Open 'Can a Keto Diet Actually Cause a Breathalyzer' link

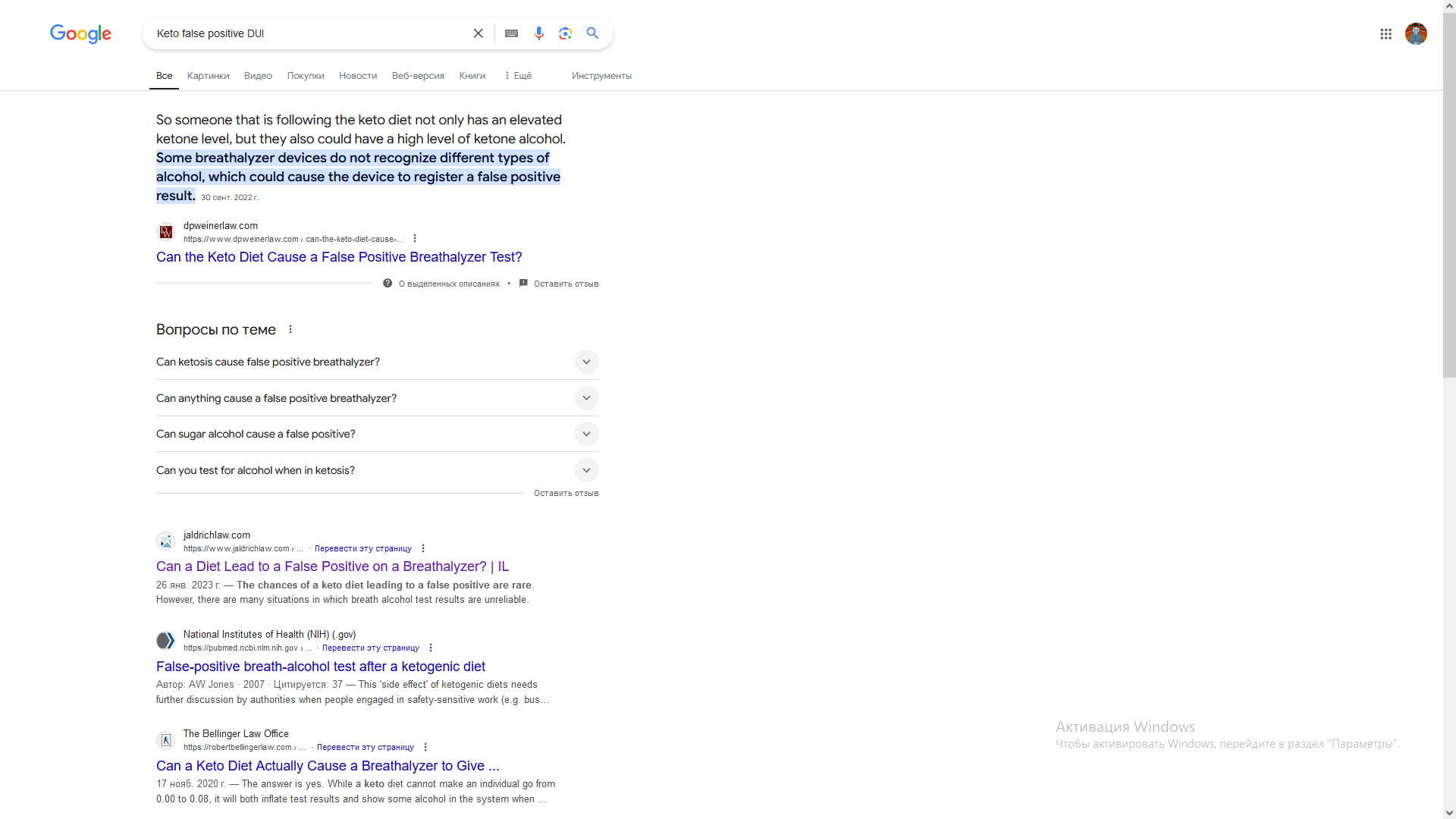328,766
